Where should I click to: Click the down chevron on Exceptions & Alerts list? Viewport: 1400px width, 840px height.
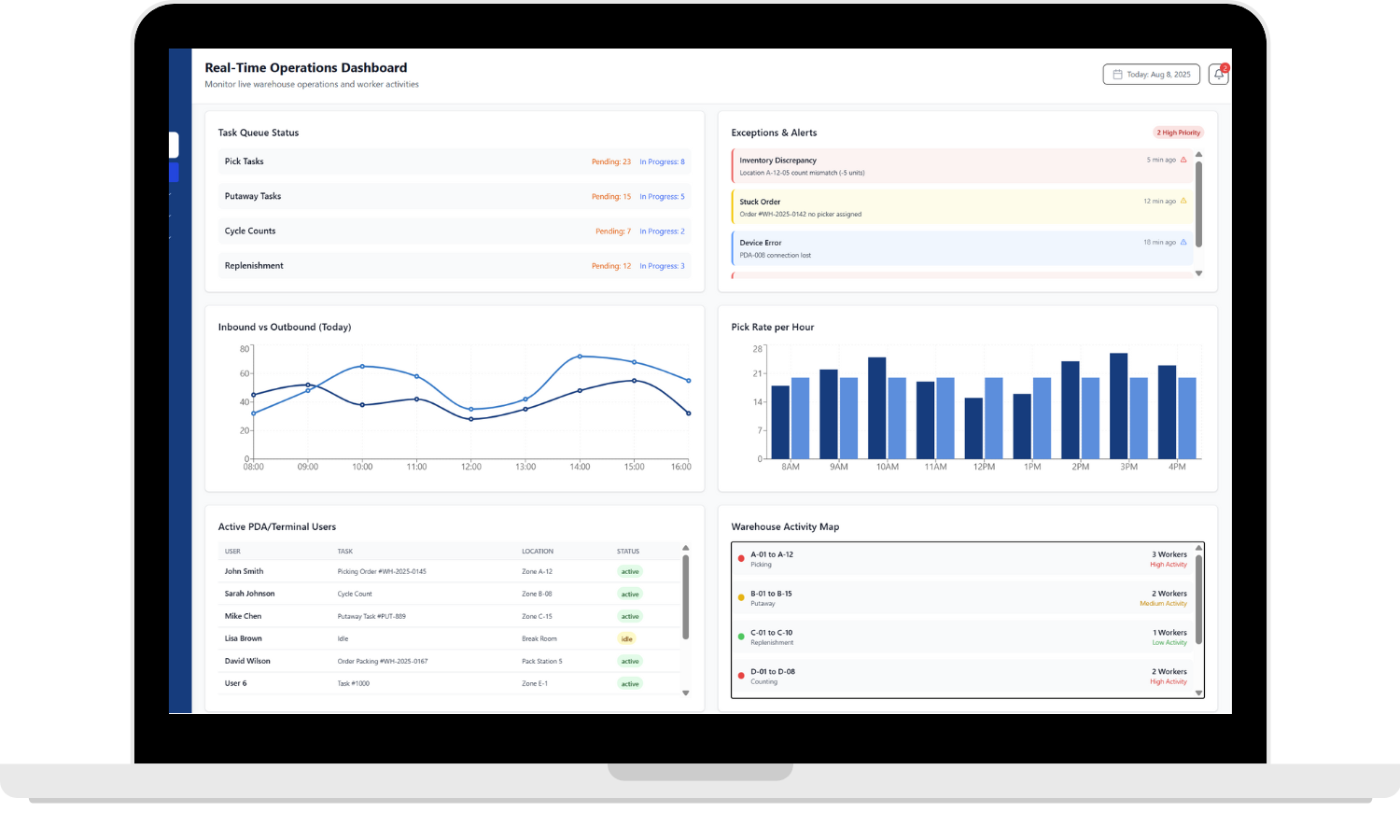pos(1199,273)
